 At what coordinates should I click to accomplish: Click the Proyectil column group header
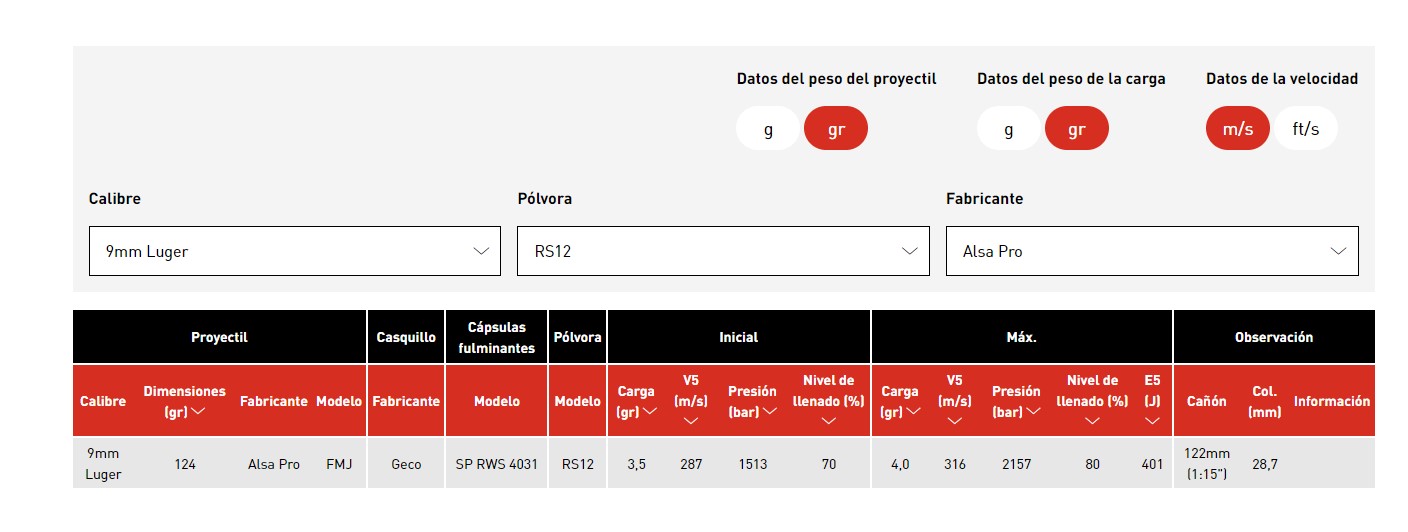coord(219,337)
